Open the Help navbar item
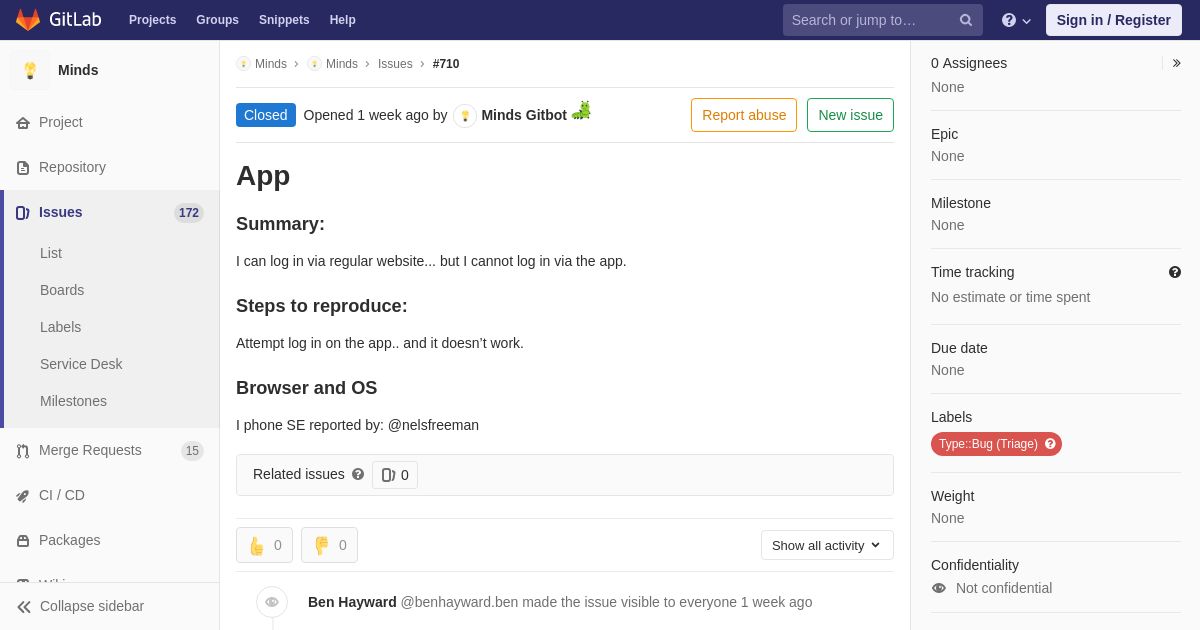Screen dimensions: 1200x630 pyautogui.click(x=343, y=20)
